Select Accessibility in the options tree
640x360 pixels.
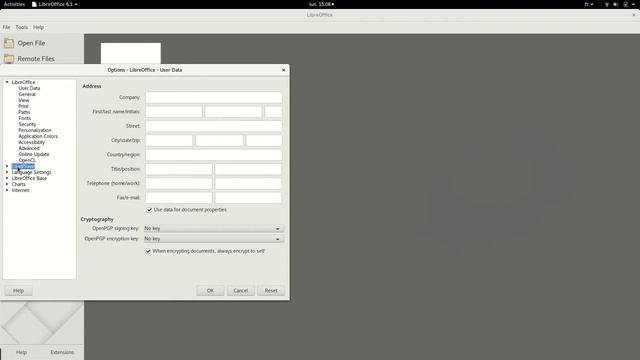coord(31,142)
